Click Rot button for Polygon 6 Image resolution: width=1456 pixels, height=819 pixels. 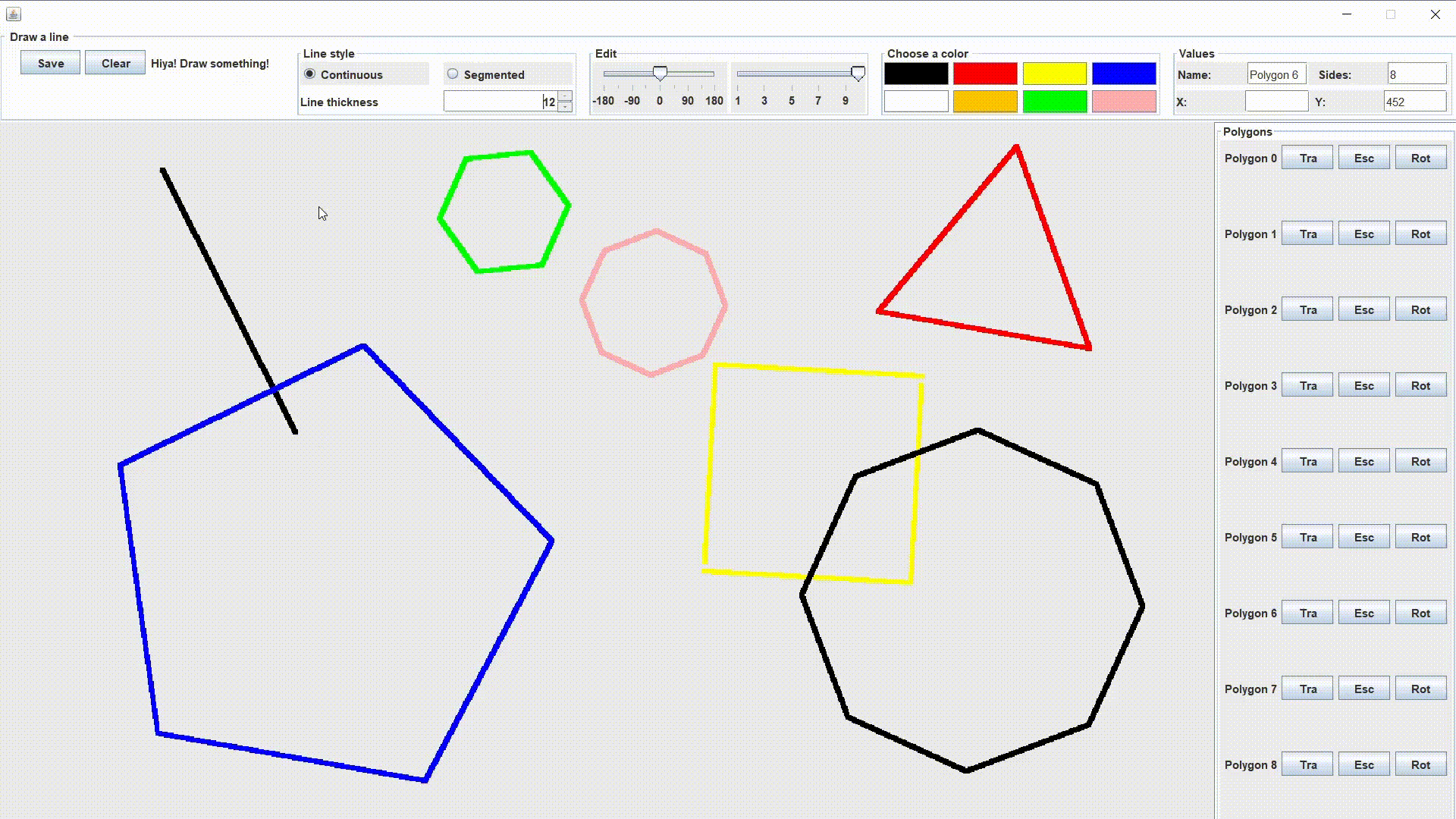coord(1420,613)
